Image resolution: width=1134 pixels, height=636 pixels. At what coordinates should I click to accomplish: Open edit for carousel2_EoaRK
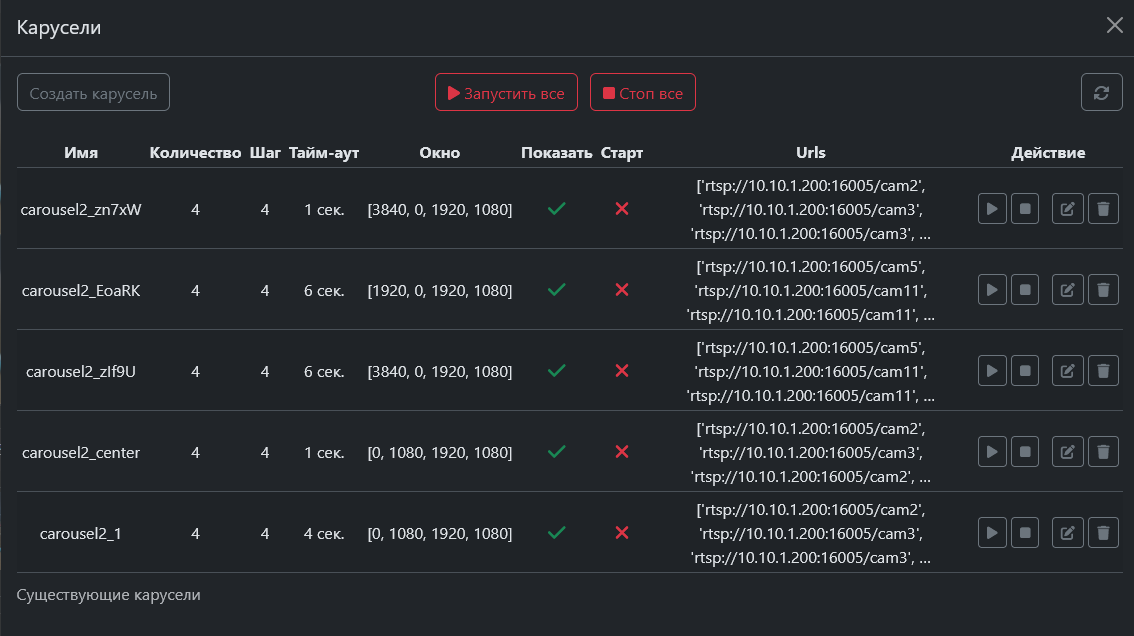tap(1068, 290)
